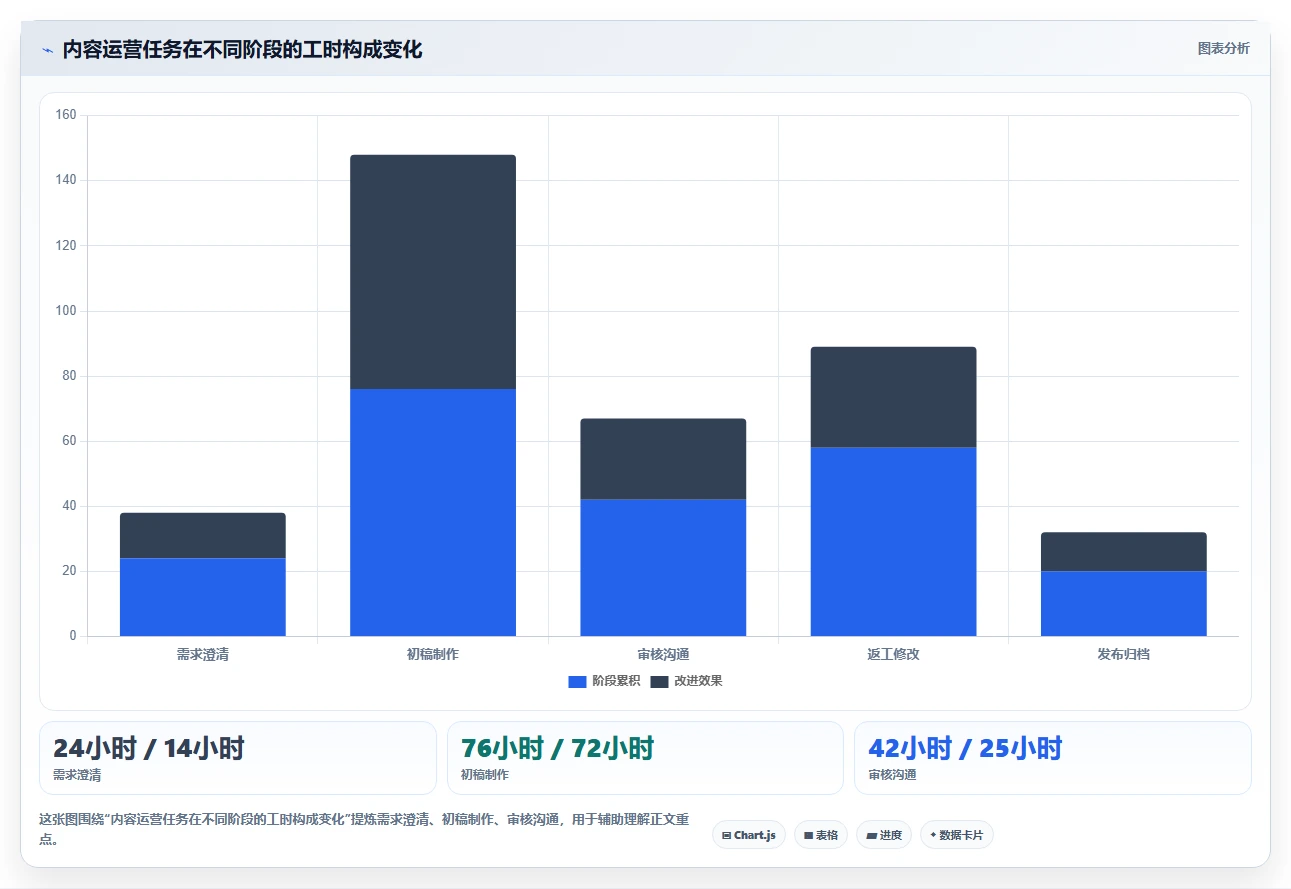Click the blue bar segment for 需求澄清
The image size is (1291, 889).
click(203, 597)
